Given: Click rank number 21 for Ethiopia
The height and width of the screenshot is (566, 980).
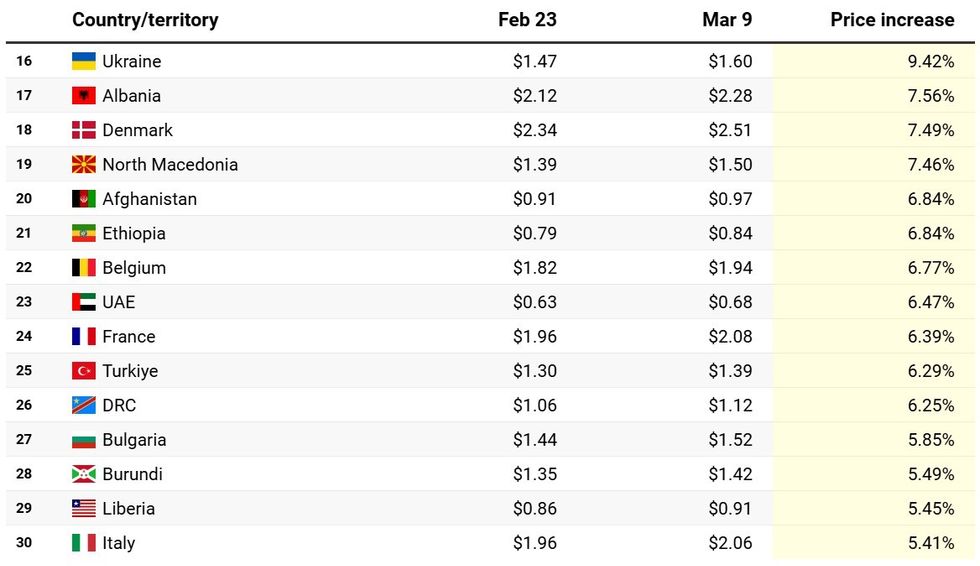Looking at the screenshot, I should (x=24, y=233).
